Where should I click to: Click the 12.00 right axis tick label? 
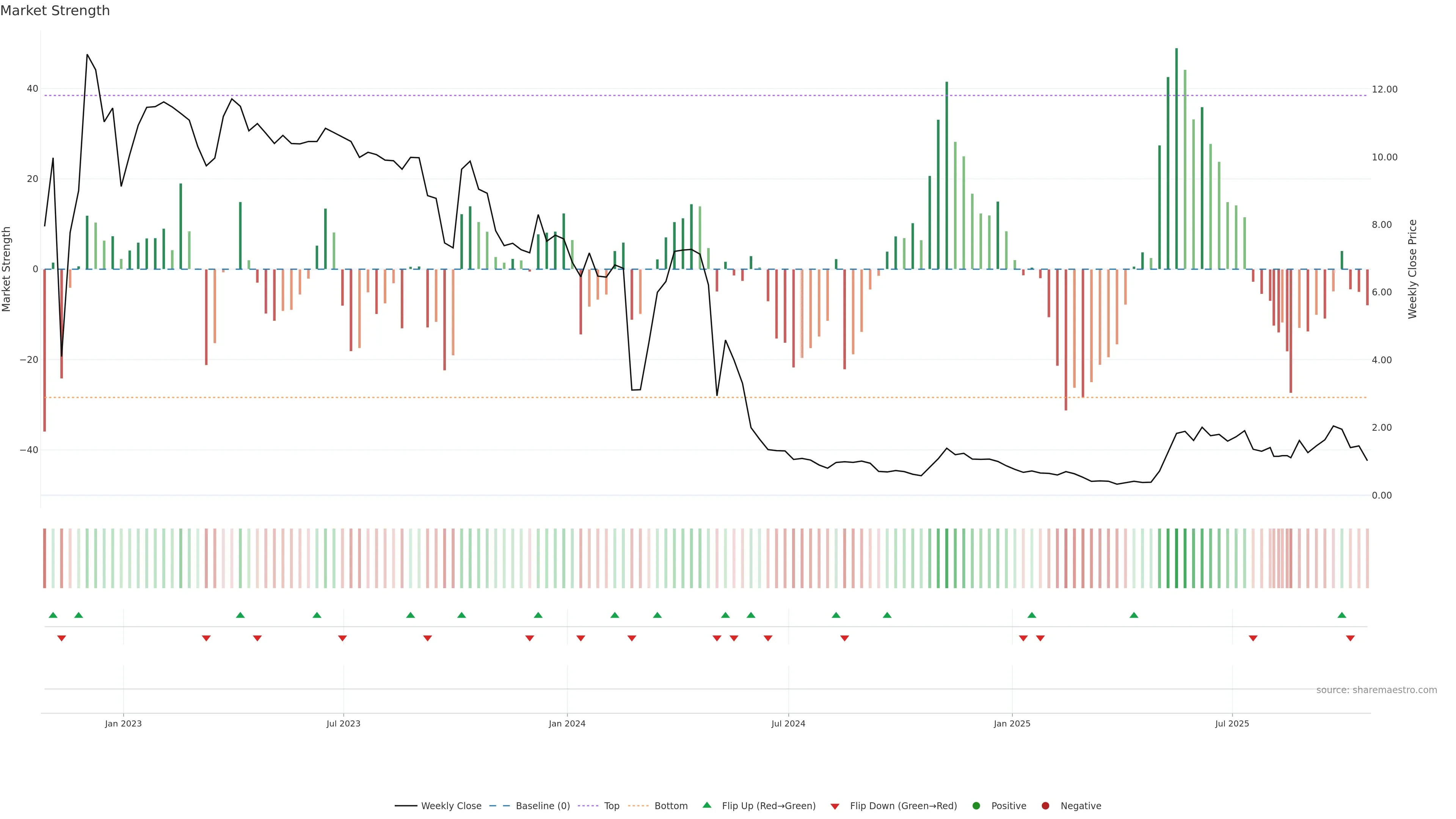pyautogui.click(x=1384, y=89)
